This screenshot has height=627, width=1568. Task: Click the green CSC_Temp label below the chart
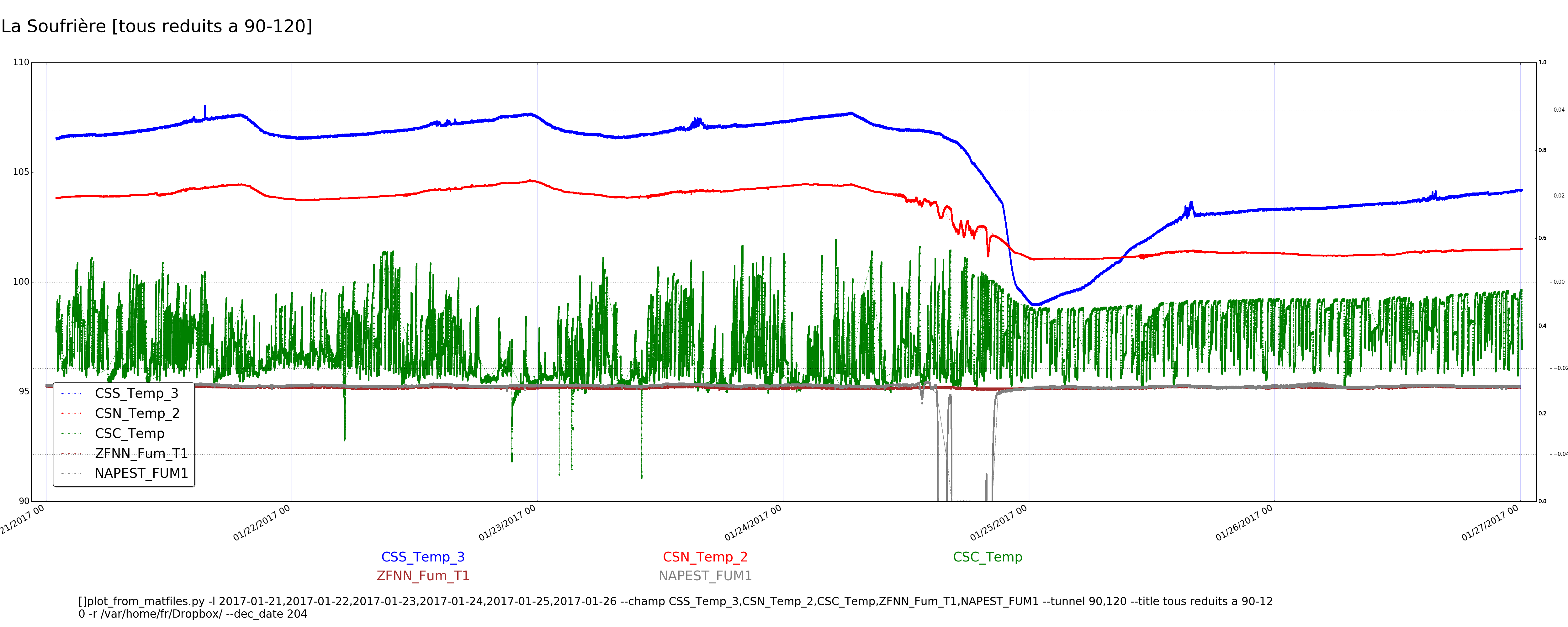[x=987, y=557]
